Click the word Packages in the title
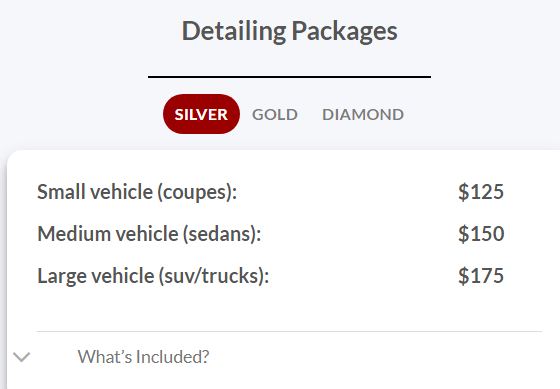Screen dimensions: 560x389 tap(345, 32)
